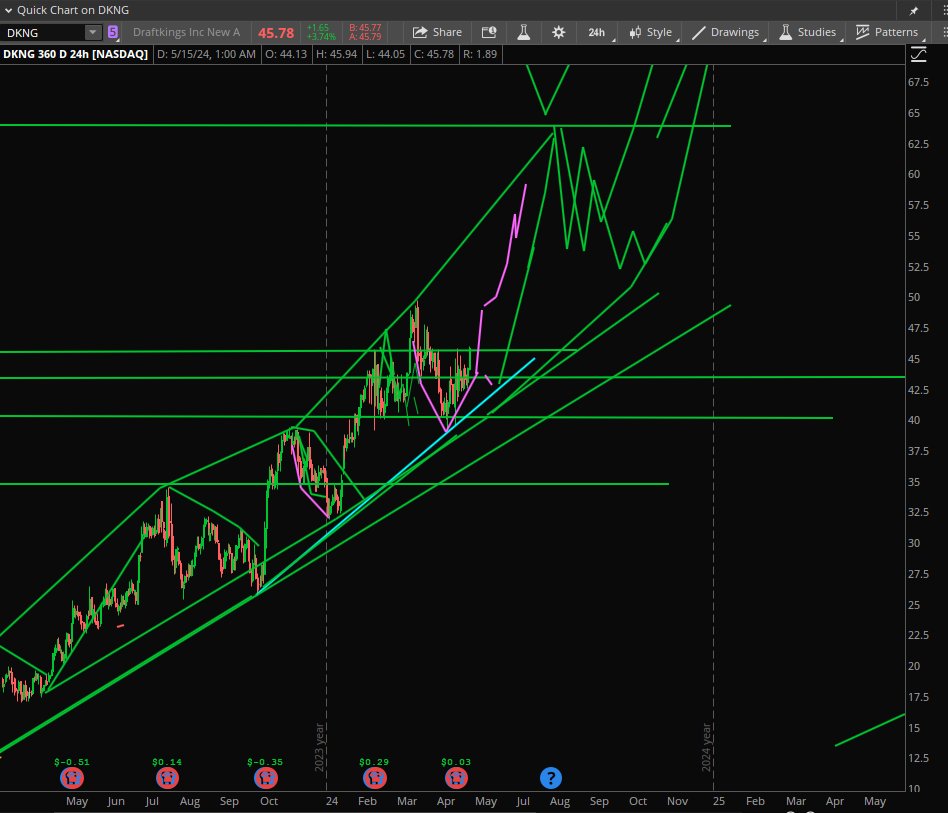948x813 pixels.
Task: Click the Nov label on time axis
Action: click(677, 802)
